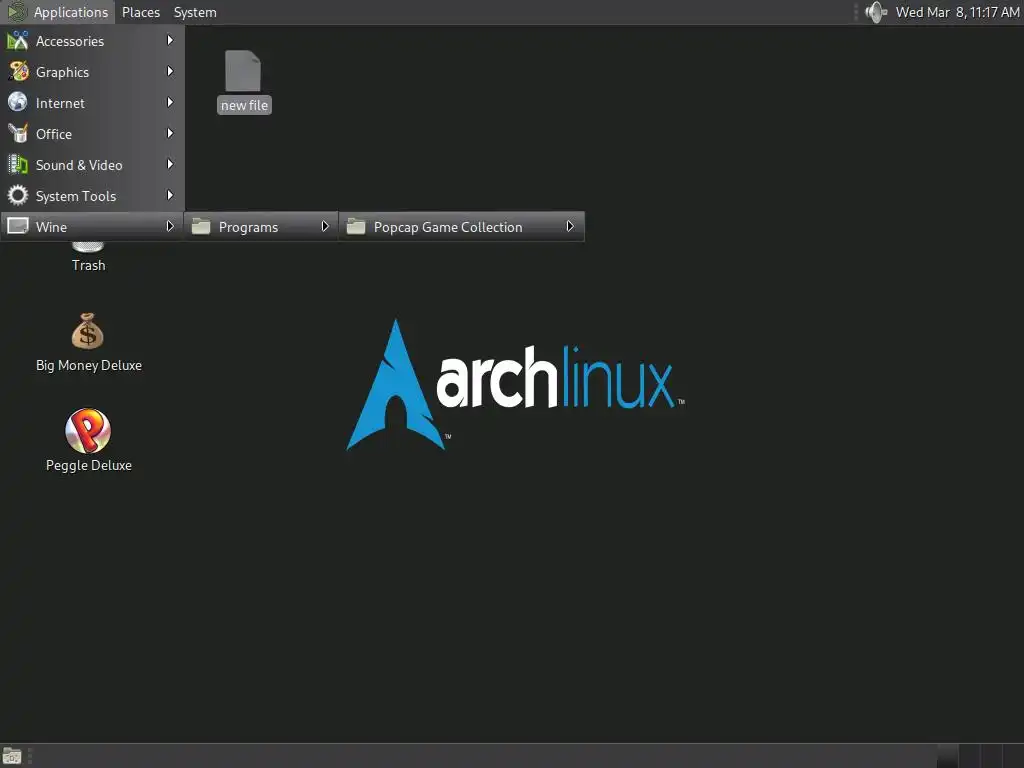Expand Office submenu arrow
Viewport: 1024px width, 768px height.
(x=170, y=133)
